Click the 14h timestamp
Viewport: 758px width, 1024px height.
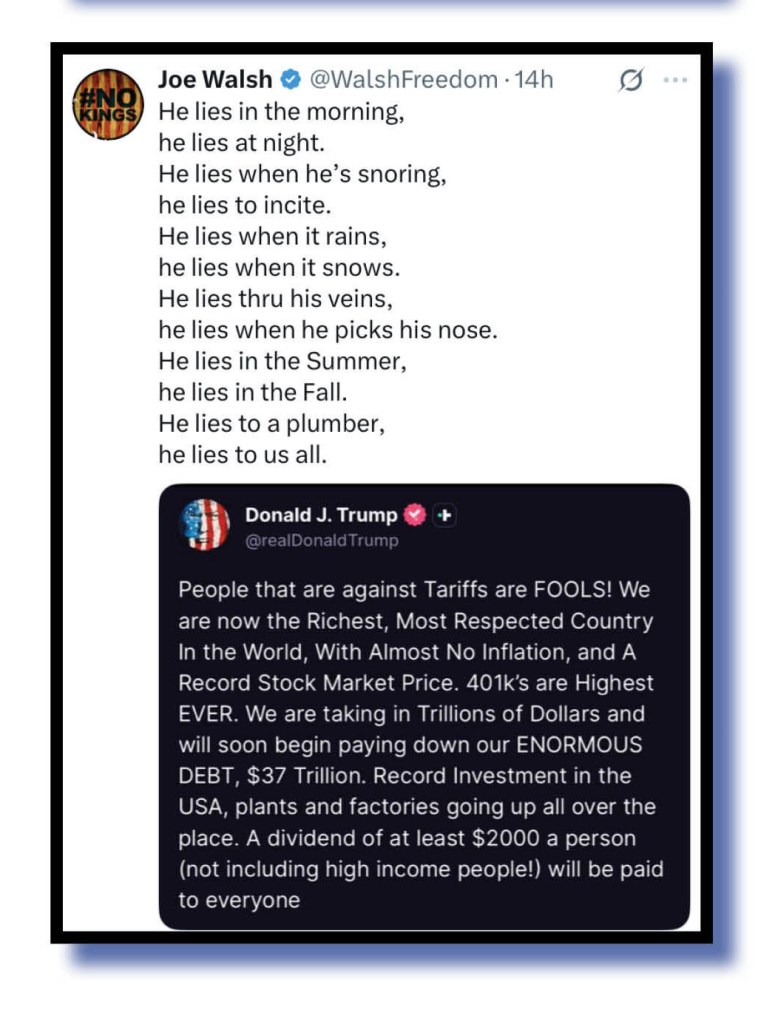534,79
